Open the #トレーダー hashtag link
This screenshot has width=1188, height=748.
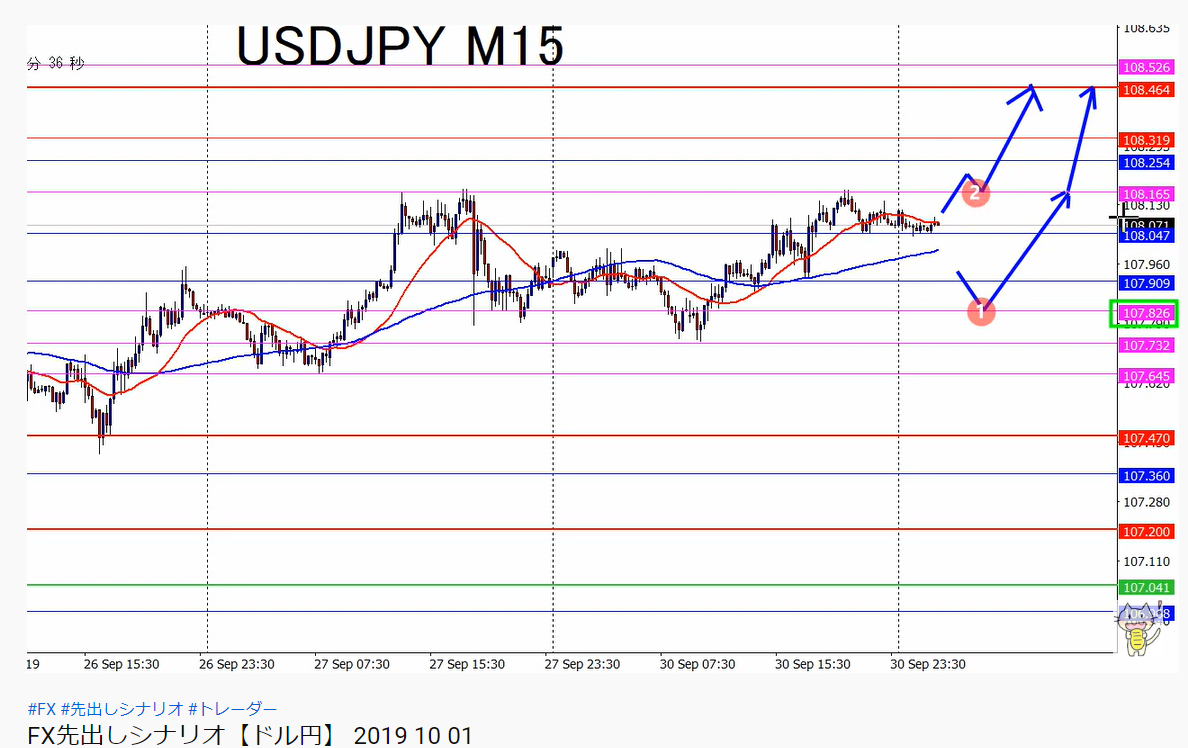click(x=233, y=709)
